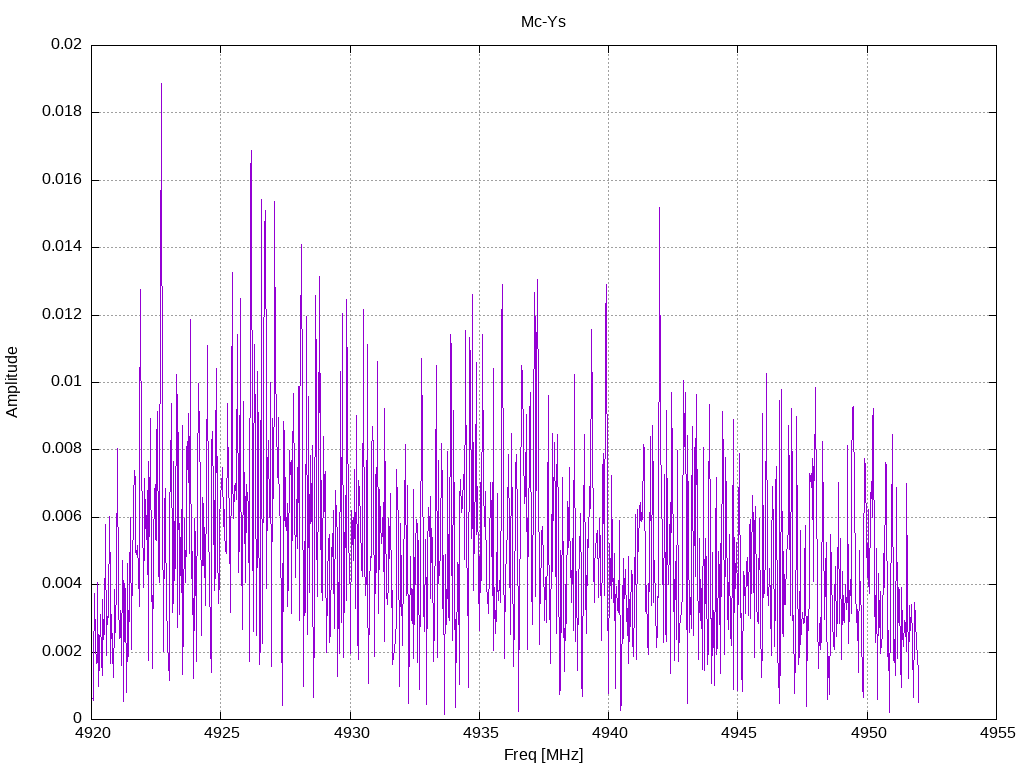1024x768 pixels.
Task: Click the x-axis tick label 4950
Action: pyautogui.click(x=868, y=733)
